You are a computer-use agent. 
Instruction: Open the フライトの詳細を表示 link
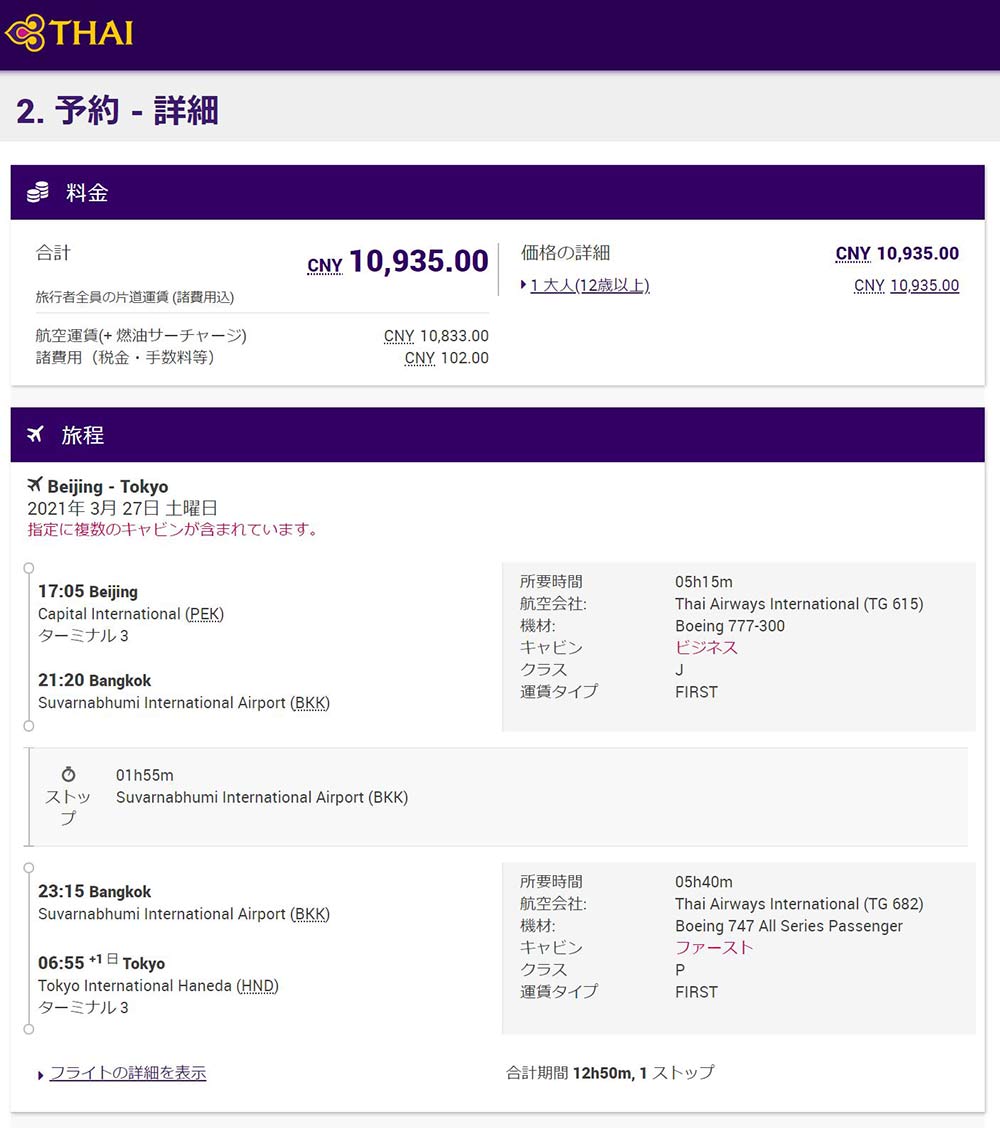click(128, 1073)
